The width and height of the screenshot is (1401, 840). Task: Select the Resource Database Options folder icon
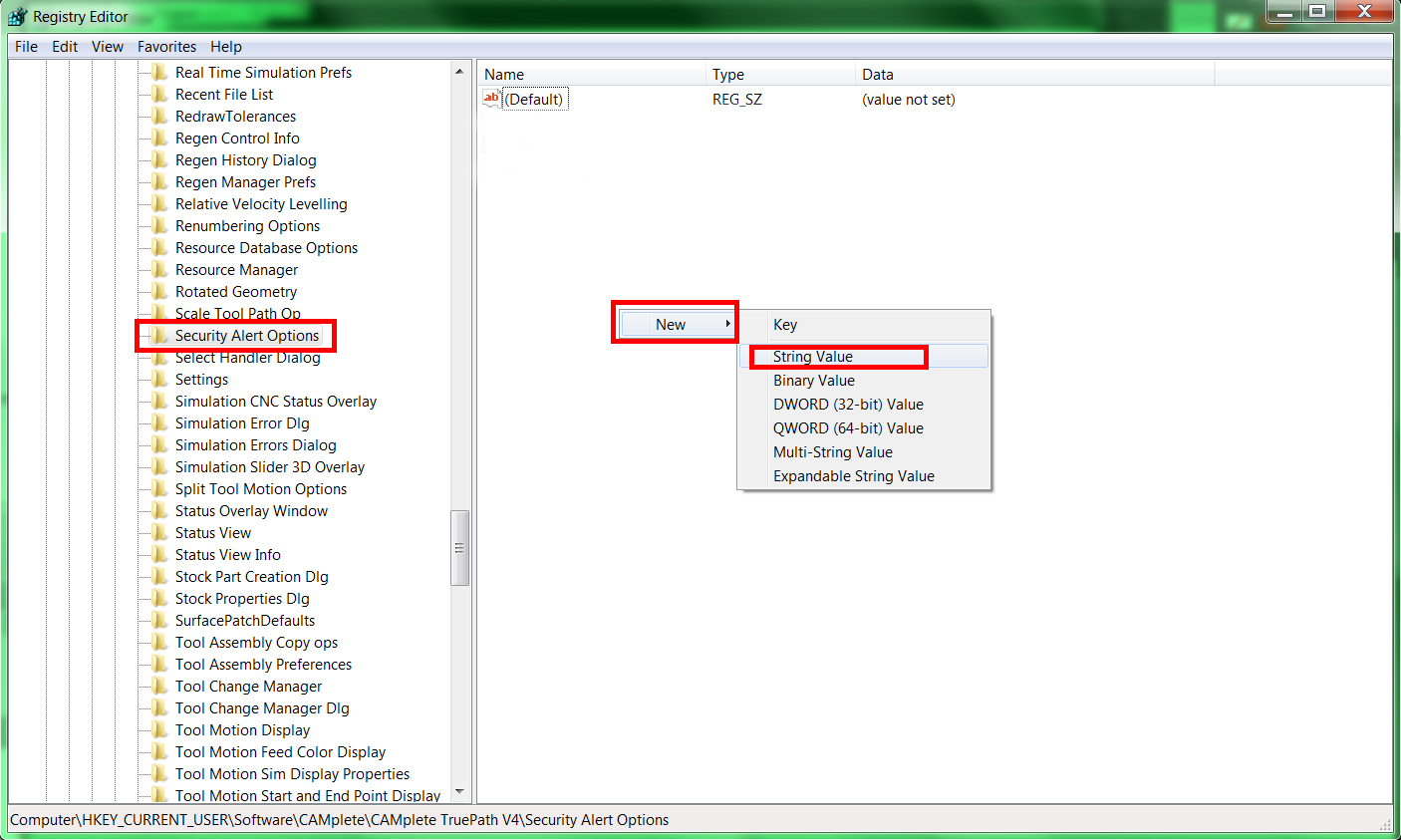[159, 247]
